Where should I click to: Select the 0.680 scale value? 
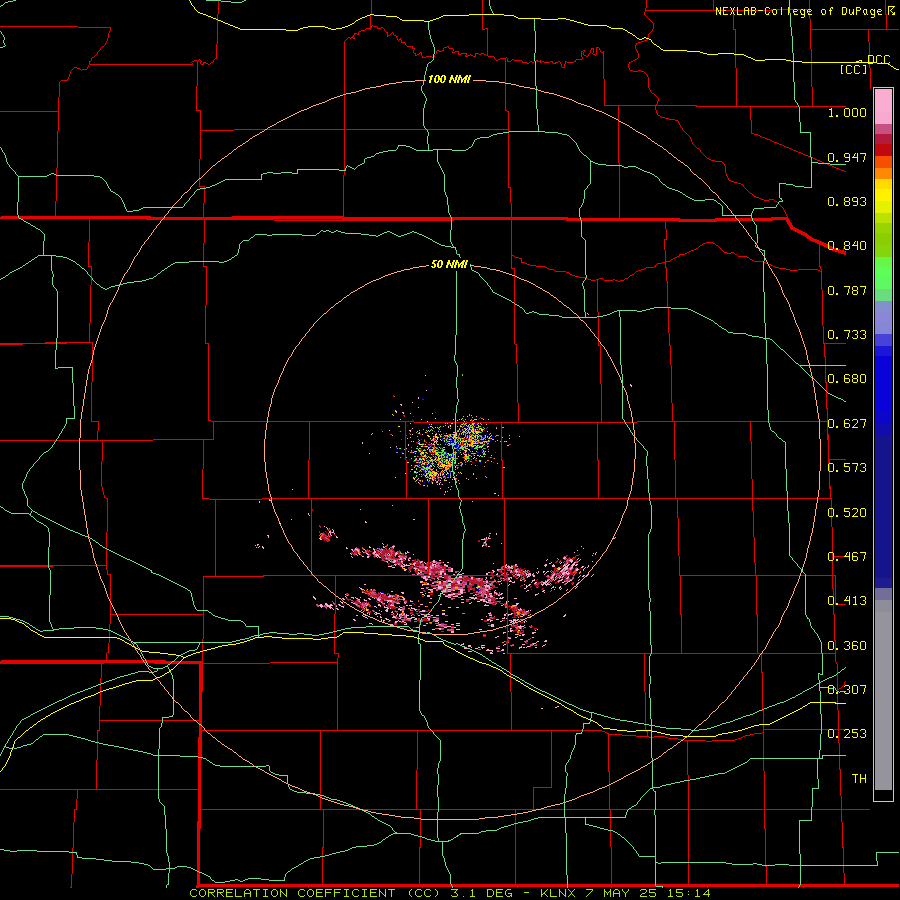click(847, 379)
